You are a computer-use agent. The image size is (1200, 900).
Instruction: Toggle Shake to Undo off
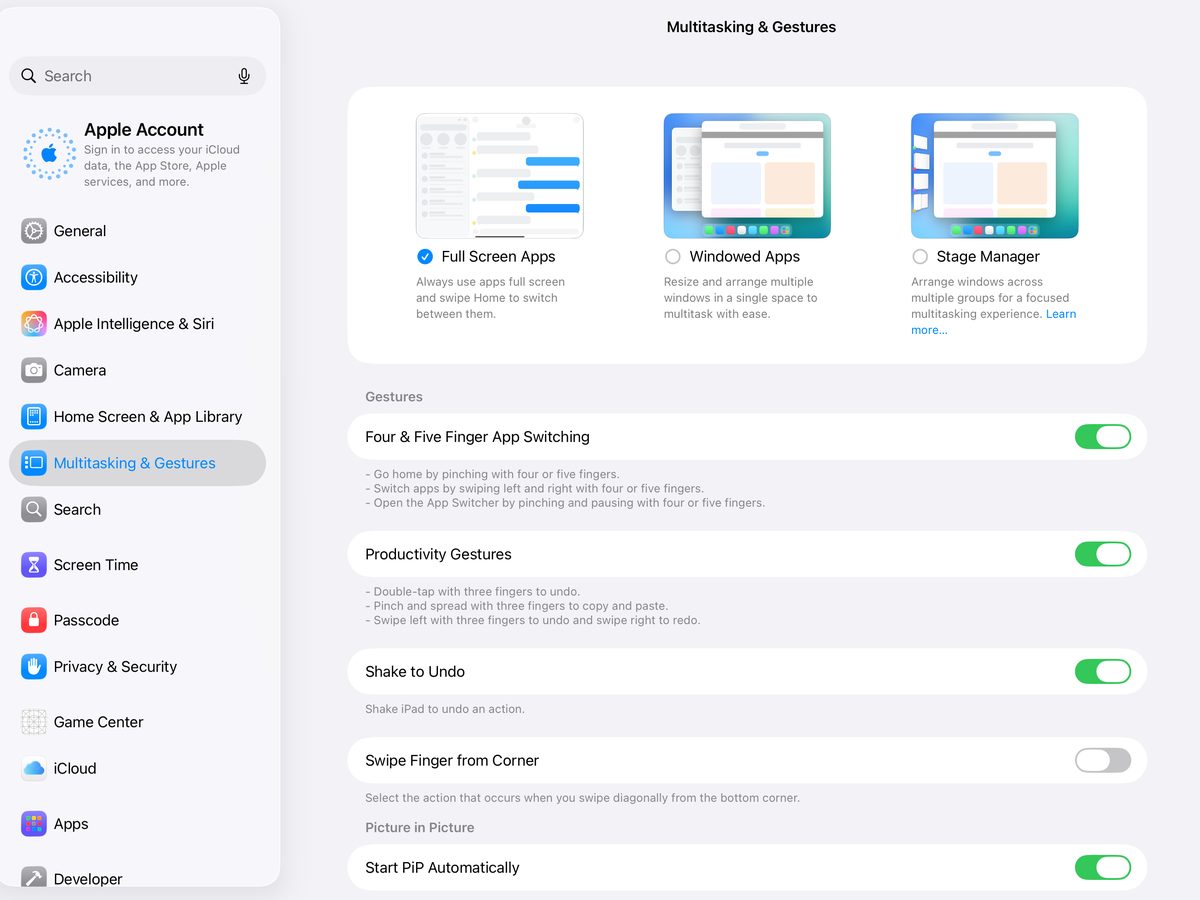pos(1103,671)
